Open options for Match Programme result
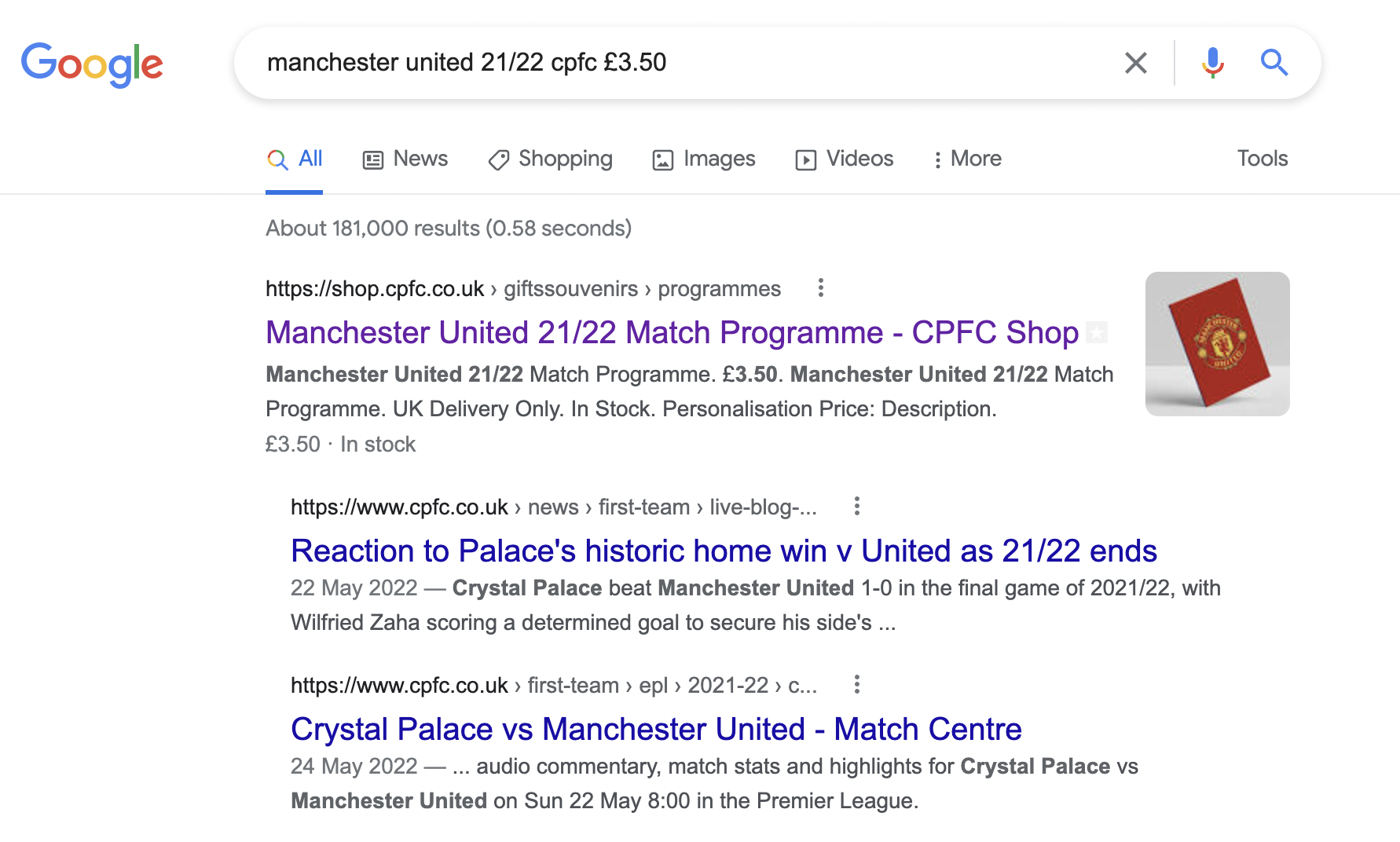 (820, 288)
